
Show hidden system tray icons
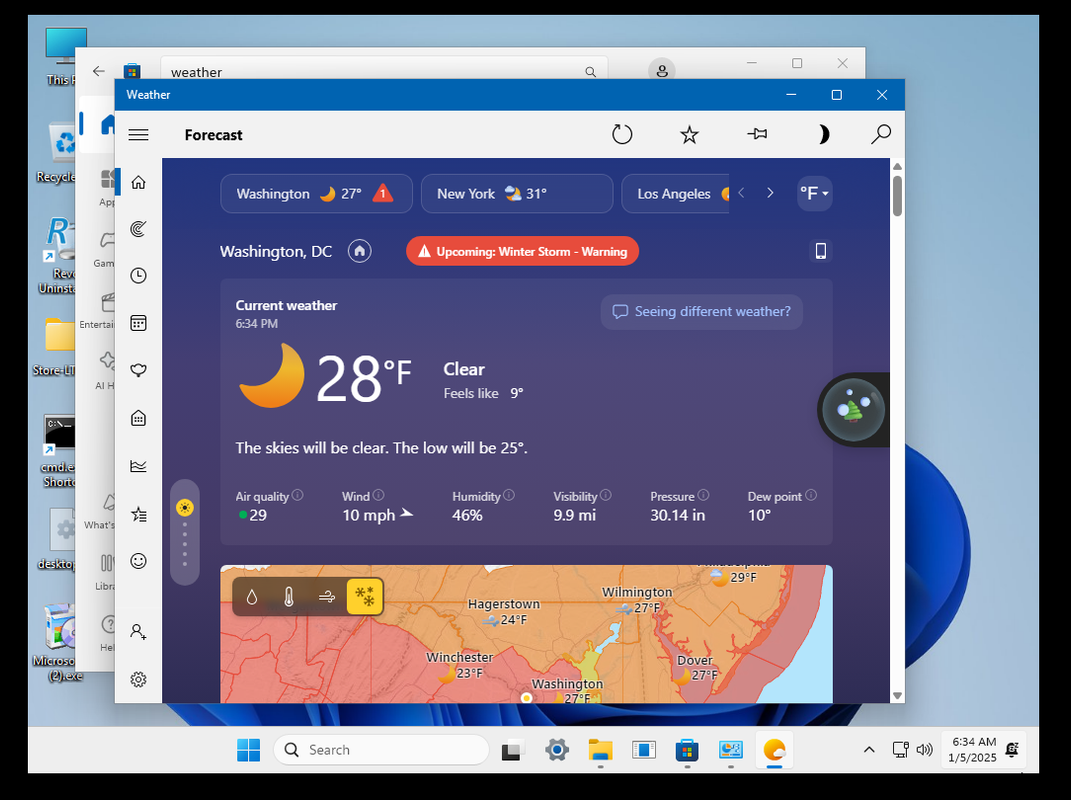869,750
